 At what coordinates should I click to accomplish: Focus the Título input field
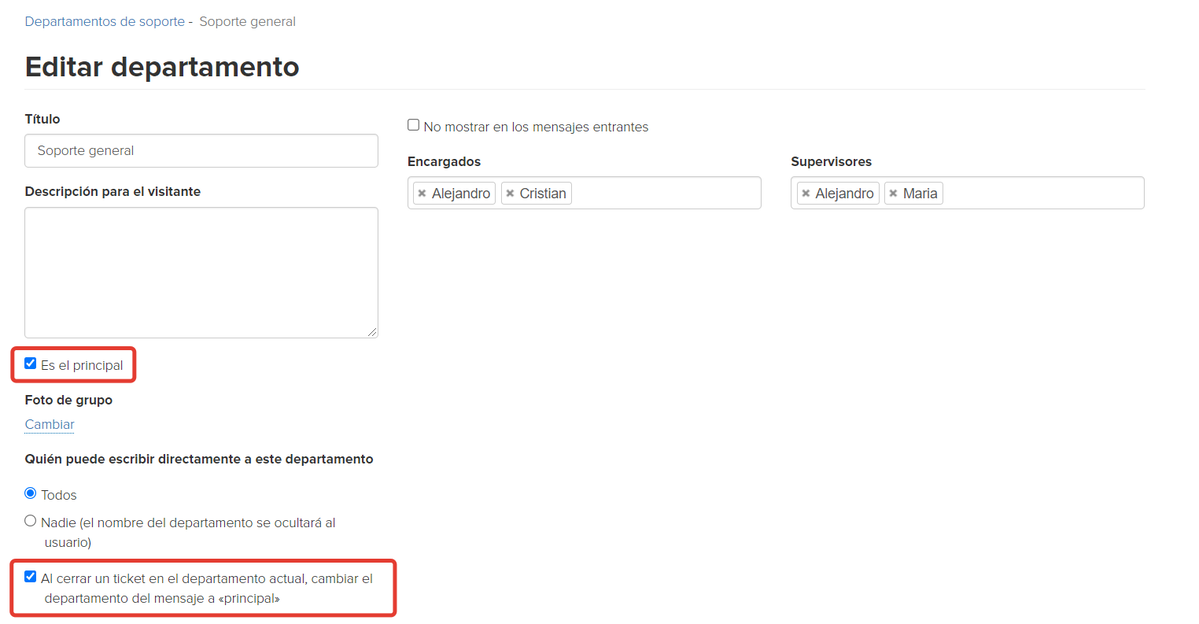coord(201,151)
